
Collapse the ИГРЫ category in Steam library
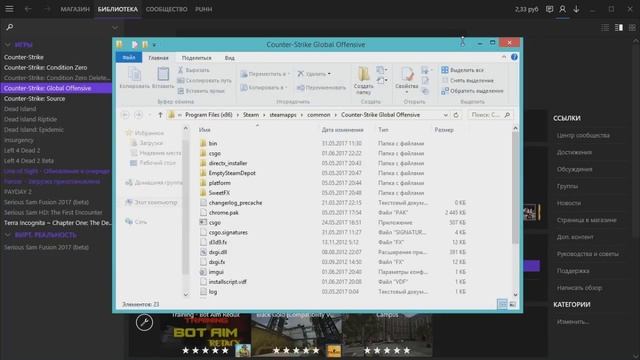(7, 45)
